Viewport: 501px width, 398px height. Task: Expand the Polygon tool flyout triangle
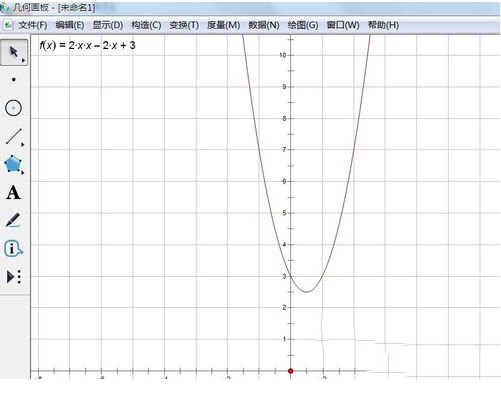point(23,173)
